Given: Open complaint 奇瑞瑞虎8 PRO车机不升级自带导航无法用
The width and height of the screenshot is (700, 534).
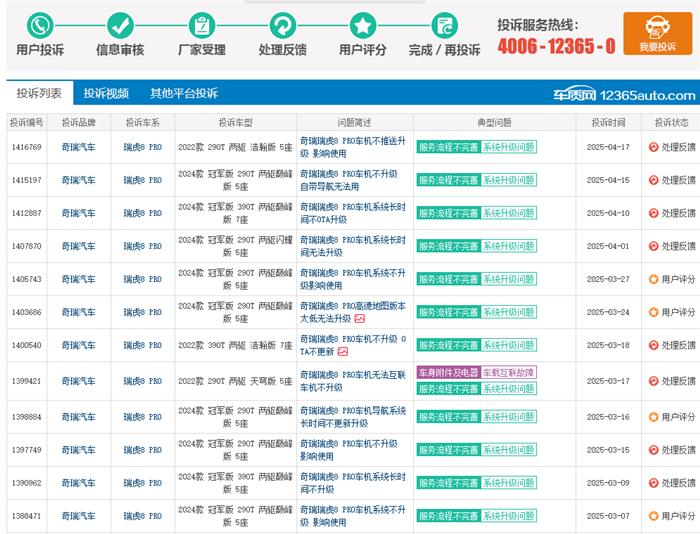Looking at the screenshot, I should point(349,180).
